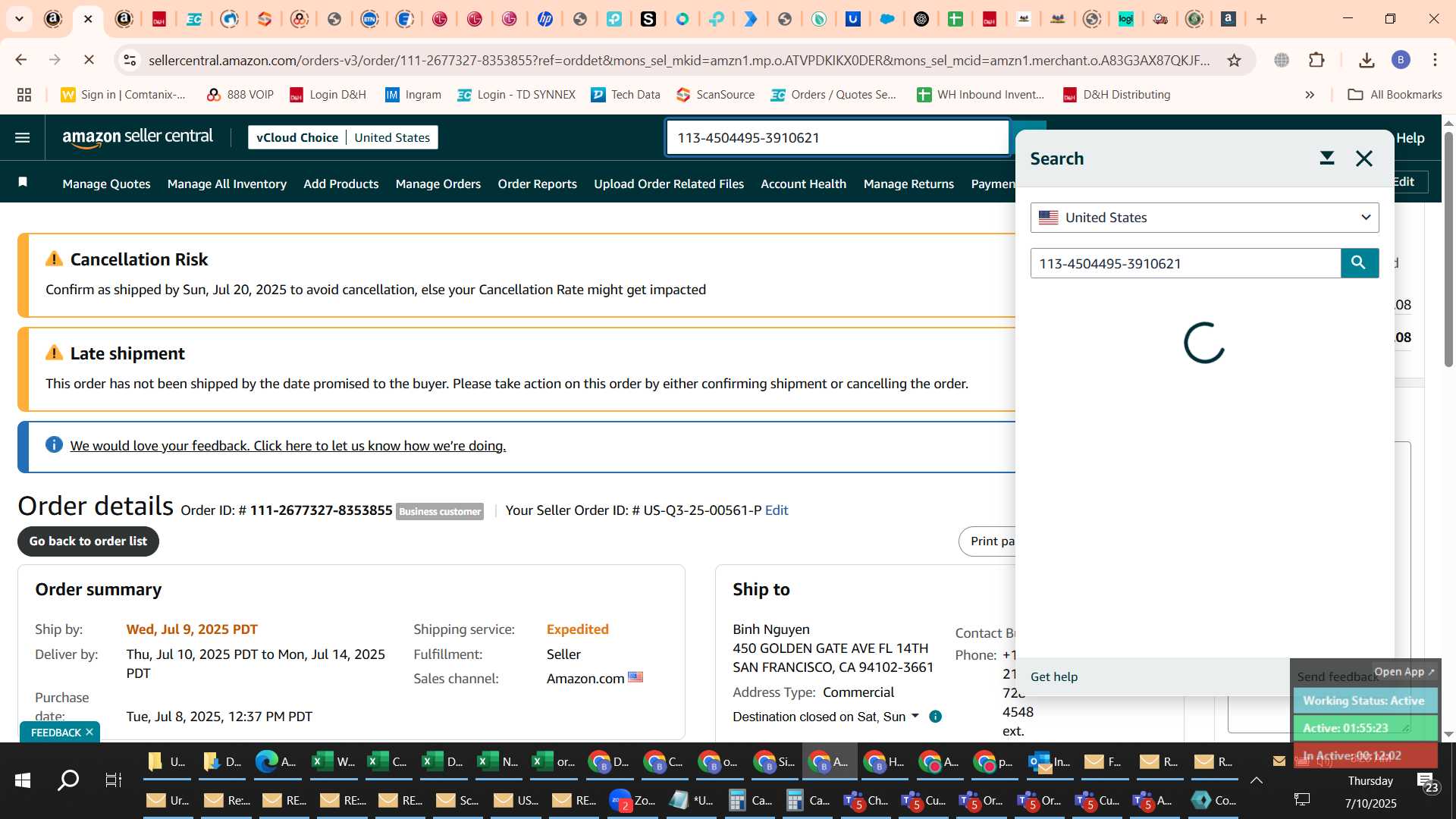Click the info icon in feedback banner
1456x819 pixels.
54,444
